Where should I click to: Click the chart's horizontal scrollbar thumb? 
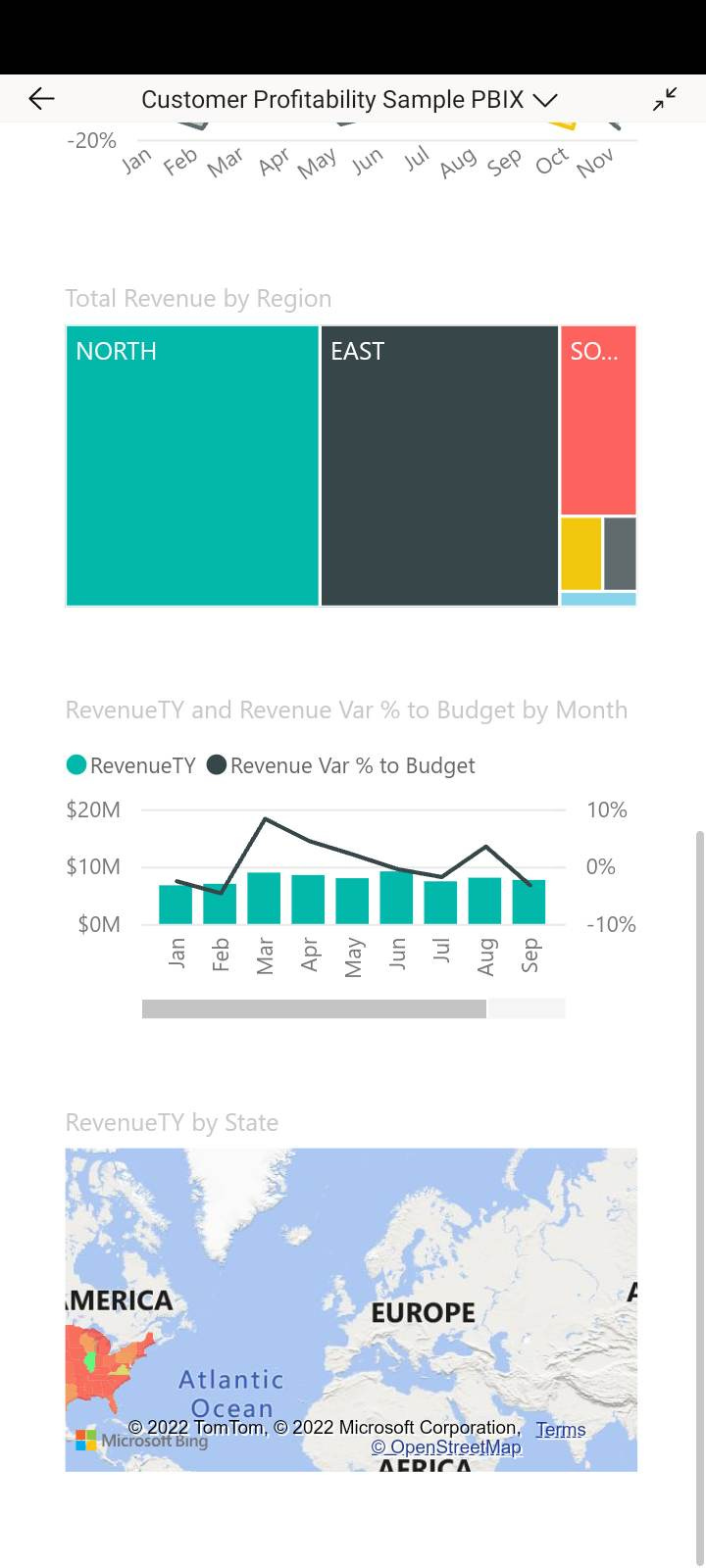tap(314, 1008)
